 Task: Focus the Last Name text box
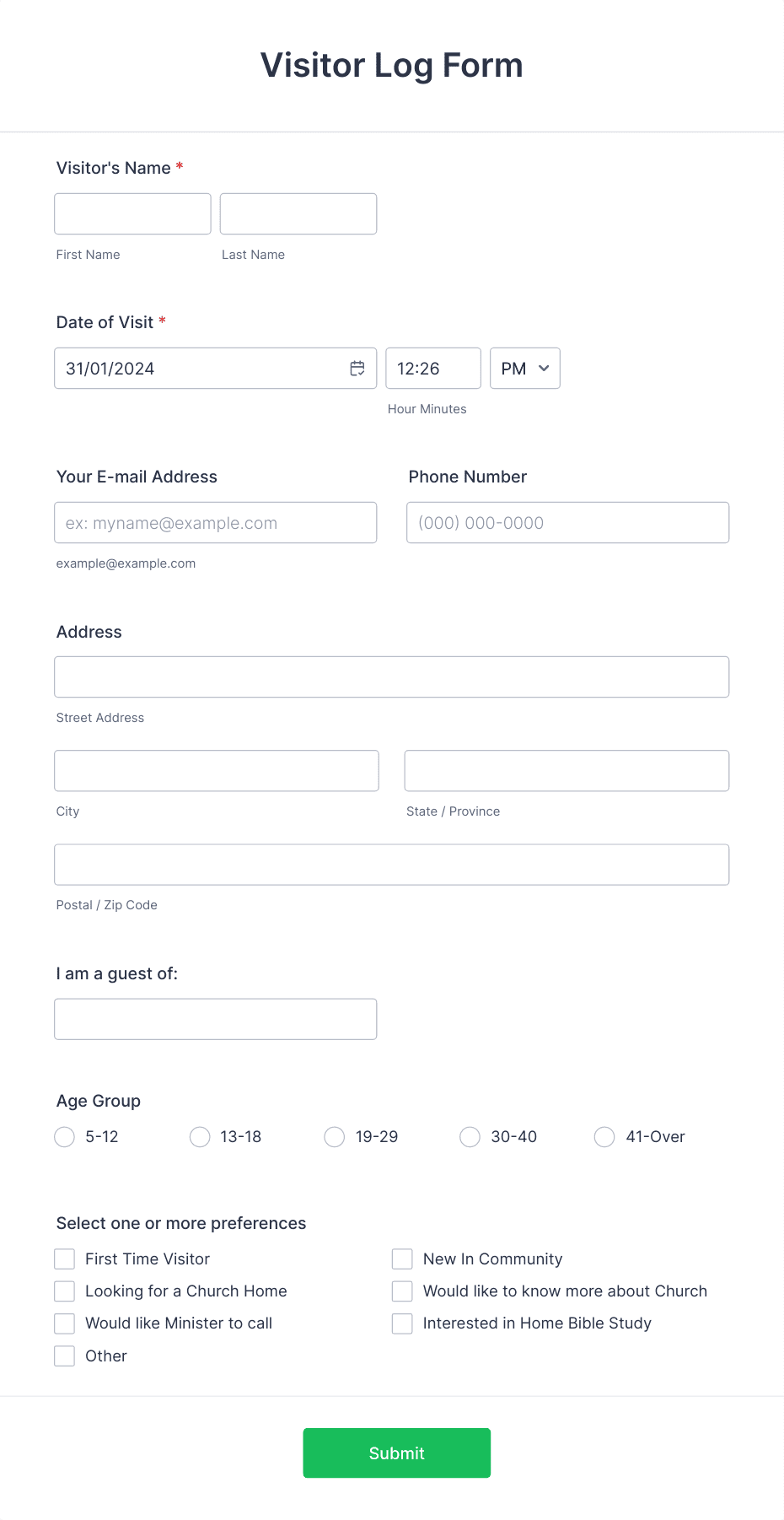298,213
